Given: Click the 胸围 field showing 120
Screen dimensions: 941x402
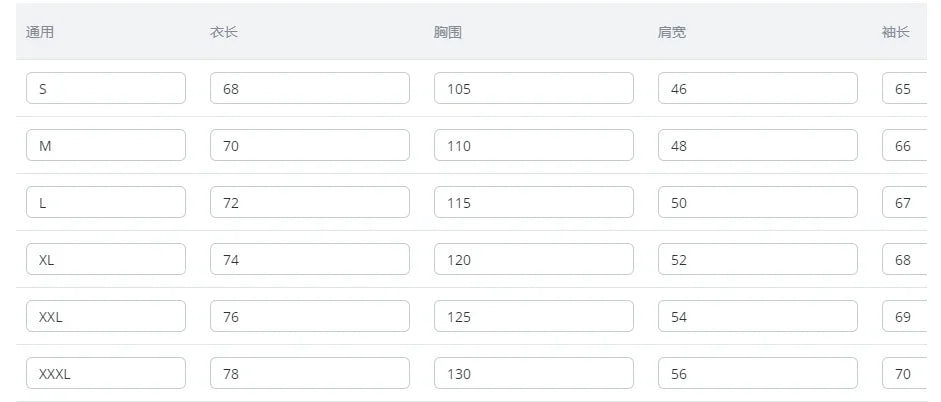Looking at the screenshot, I should (533, 259).
